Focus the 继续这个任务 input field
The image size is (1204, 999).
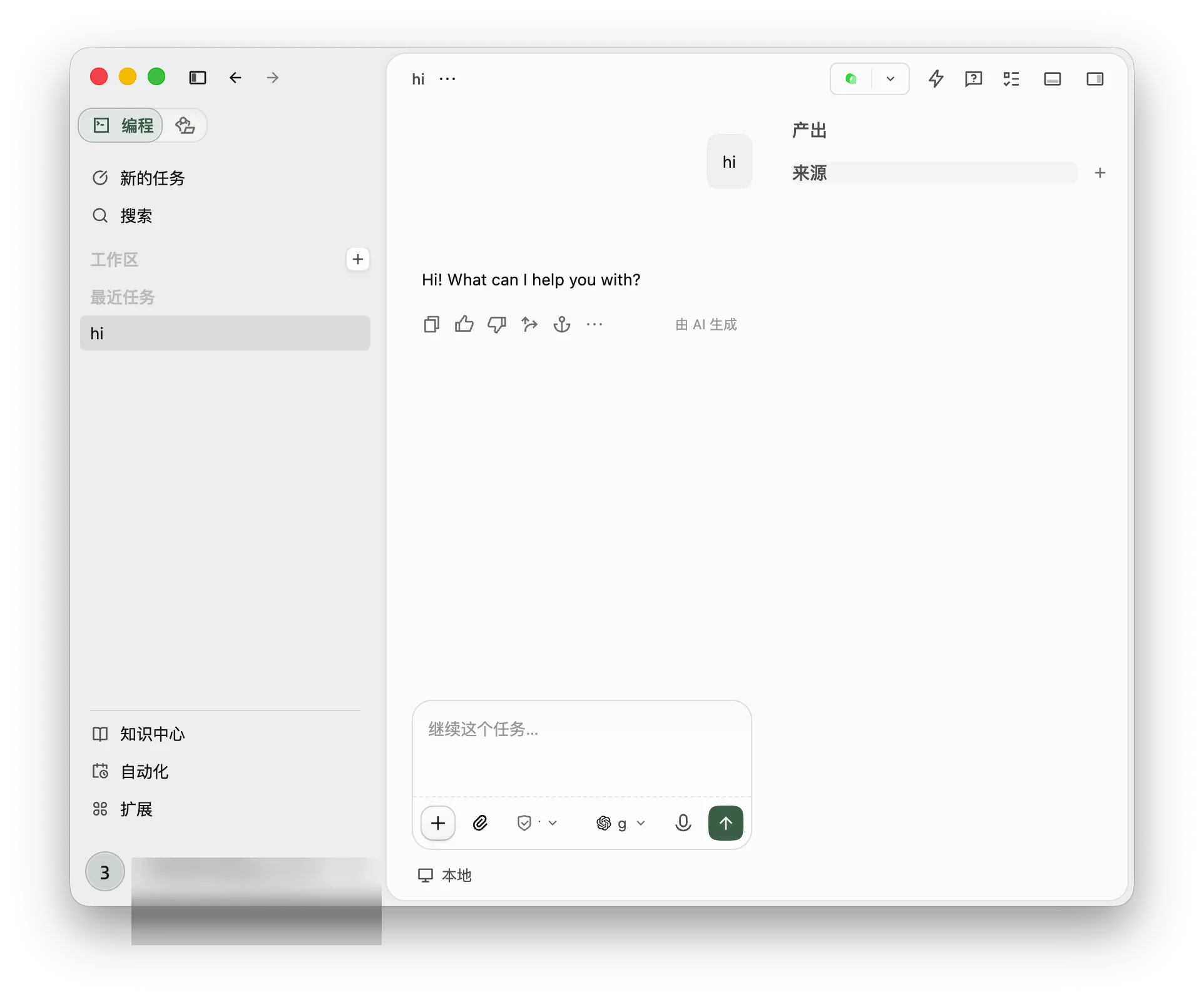click(582, 749)
